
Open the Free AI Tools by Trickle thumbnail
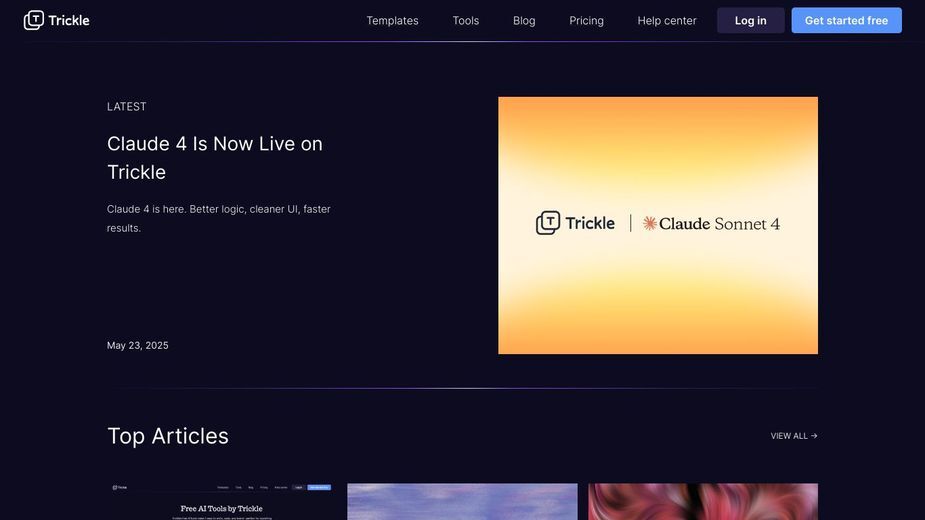[222, 502]
